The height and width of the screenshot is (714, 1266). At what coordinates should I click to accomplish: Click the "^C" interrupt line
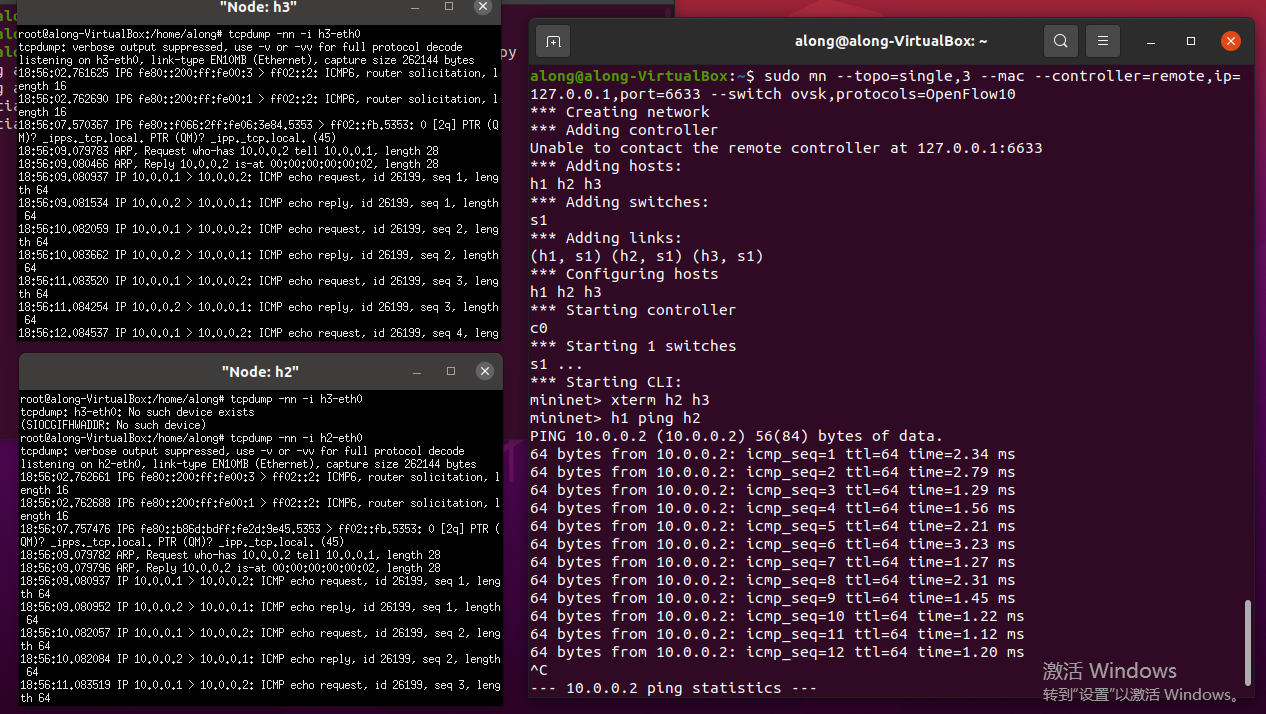pyautogui.click(x=539, y=670)
